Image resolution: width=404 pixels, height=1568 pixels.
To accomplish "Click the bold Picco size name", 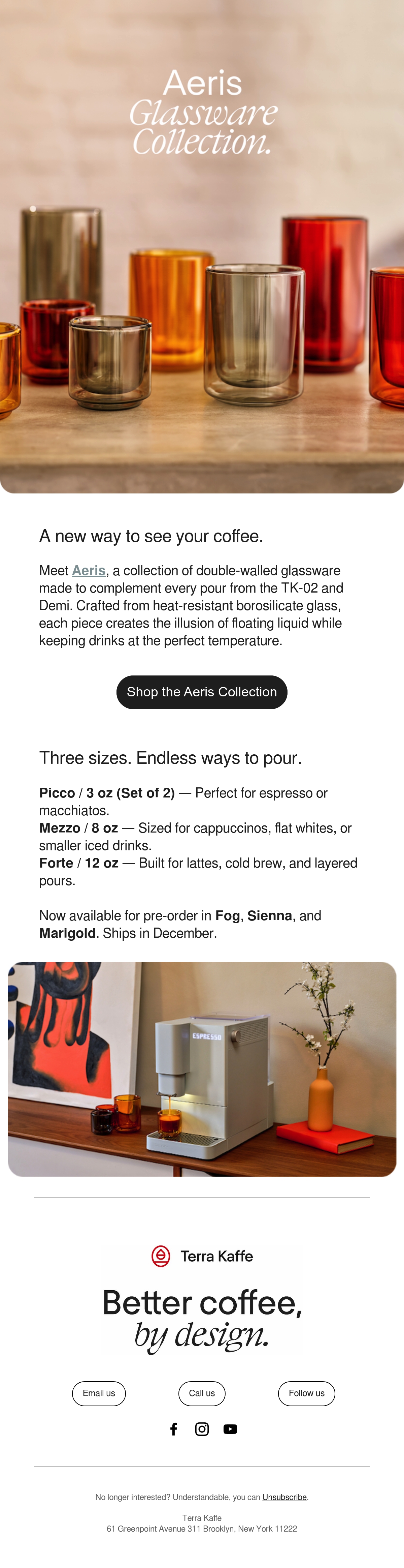I will [x=57, y=792].
